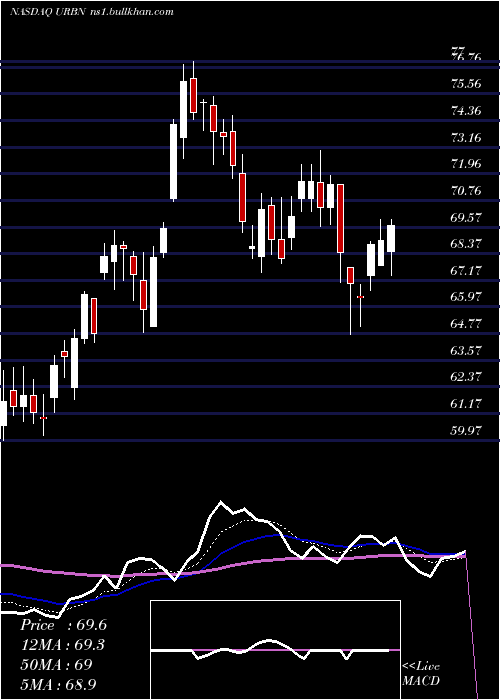Click the 76.76 price axis label
The height and width of the screenshot is (700, 500).
click(466, 57)
